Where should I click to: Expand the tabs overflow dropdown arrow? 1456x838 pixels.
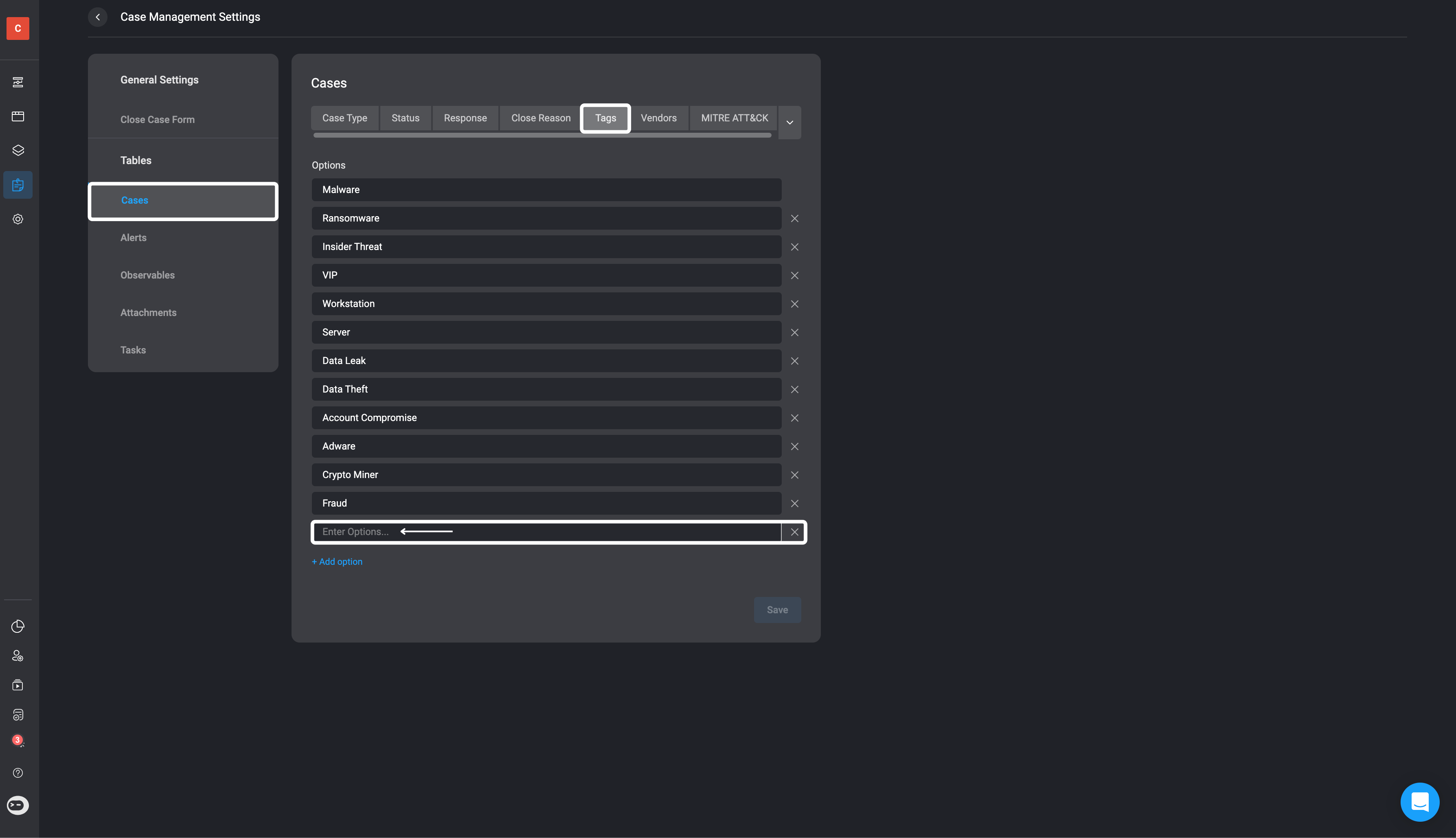point(789,123)
